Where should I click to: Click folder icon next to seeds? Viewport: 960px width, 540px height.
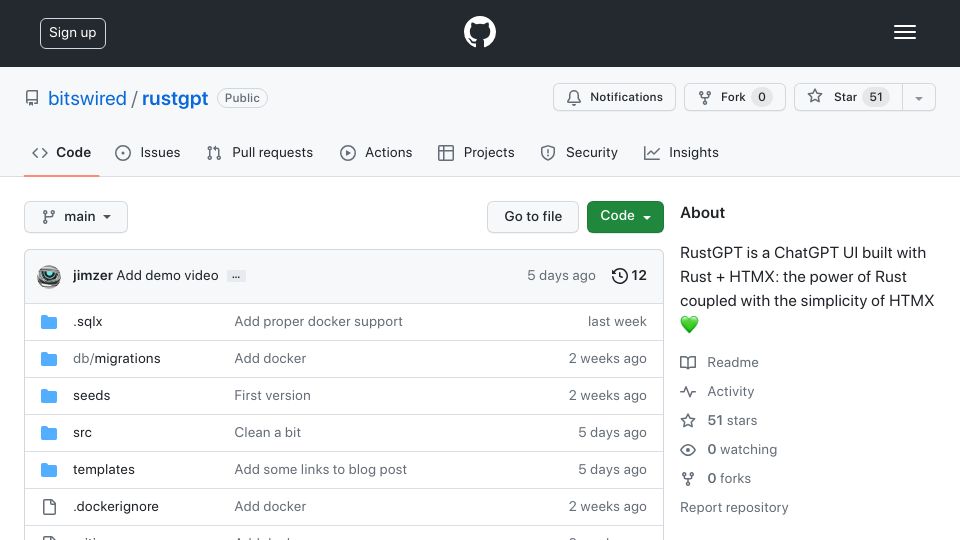[x=49, y=396]
